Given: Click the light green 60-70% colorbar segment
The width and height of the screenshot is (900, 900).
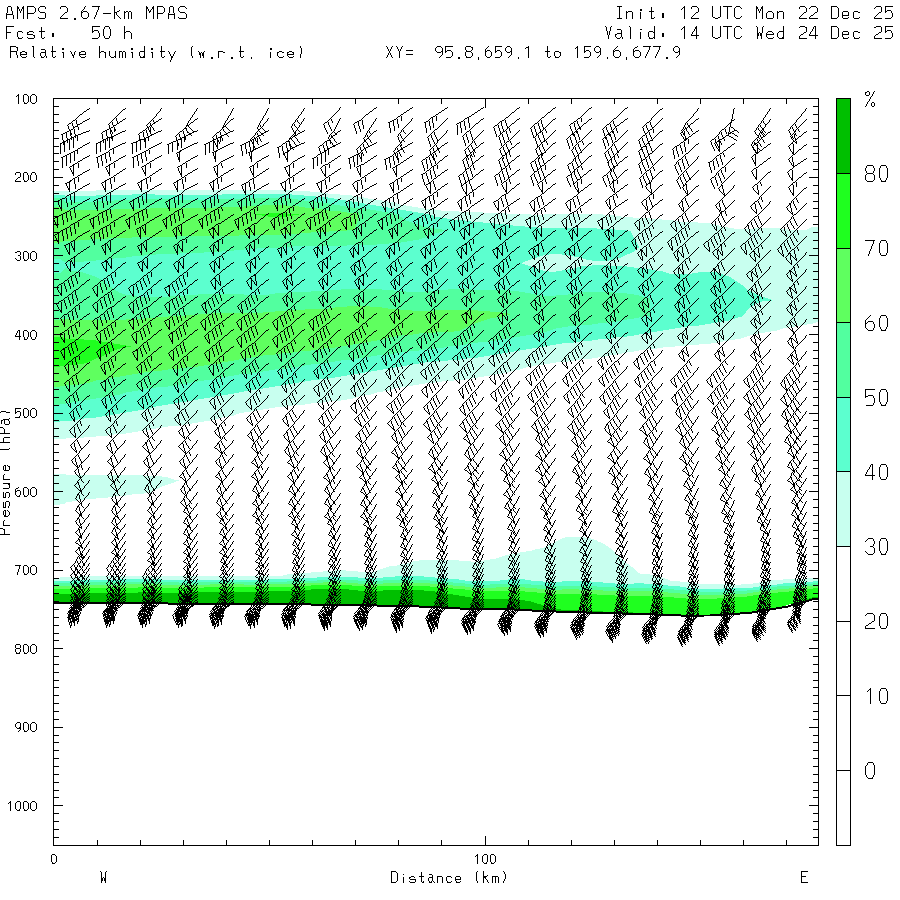Looking at the screenshot, I should coord(843,285).
